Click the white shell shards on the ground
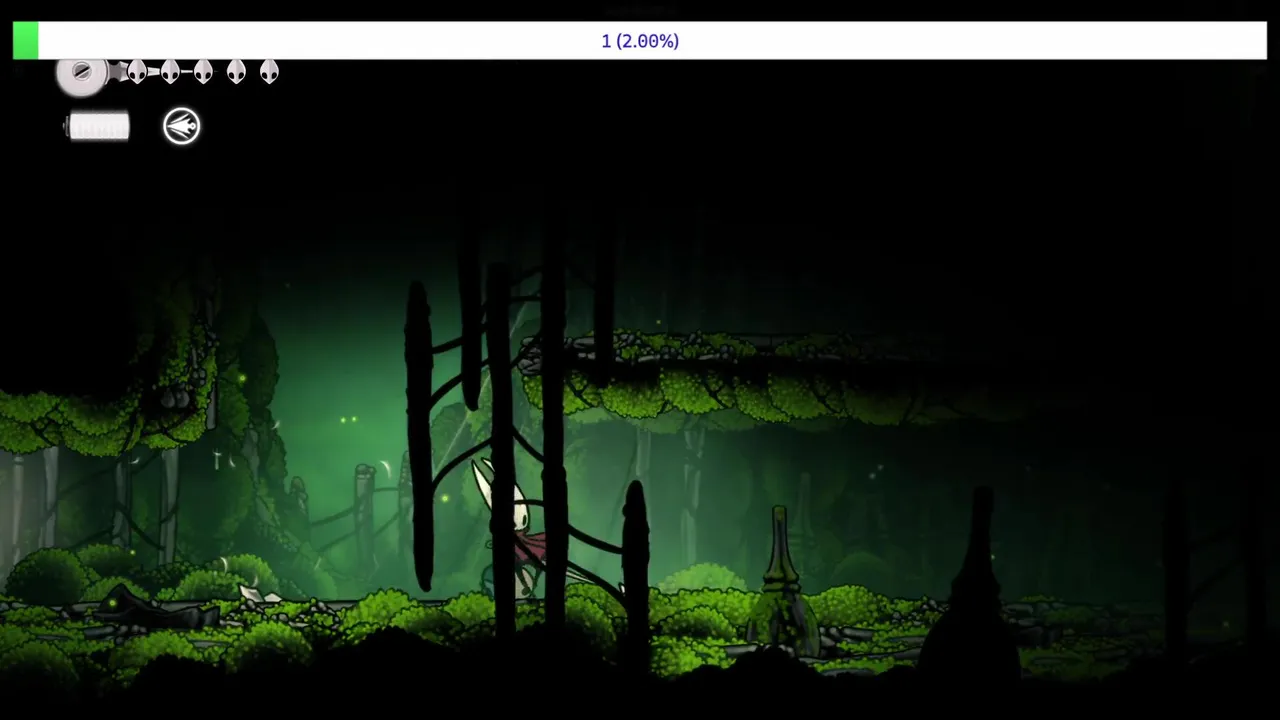The width and height of the screenshot is (1280, 720). coord(259,594)
